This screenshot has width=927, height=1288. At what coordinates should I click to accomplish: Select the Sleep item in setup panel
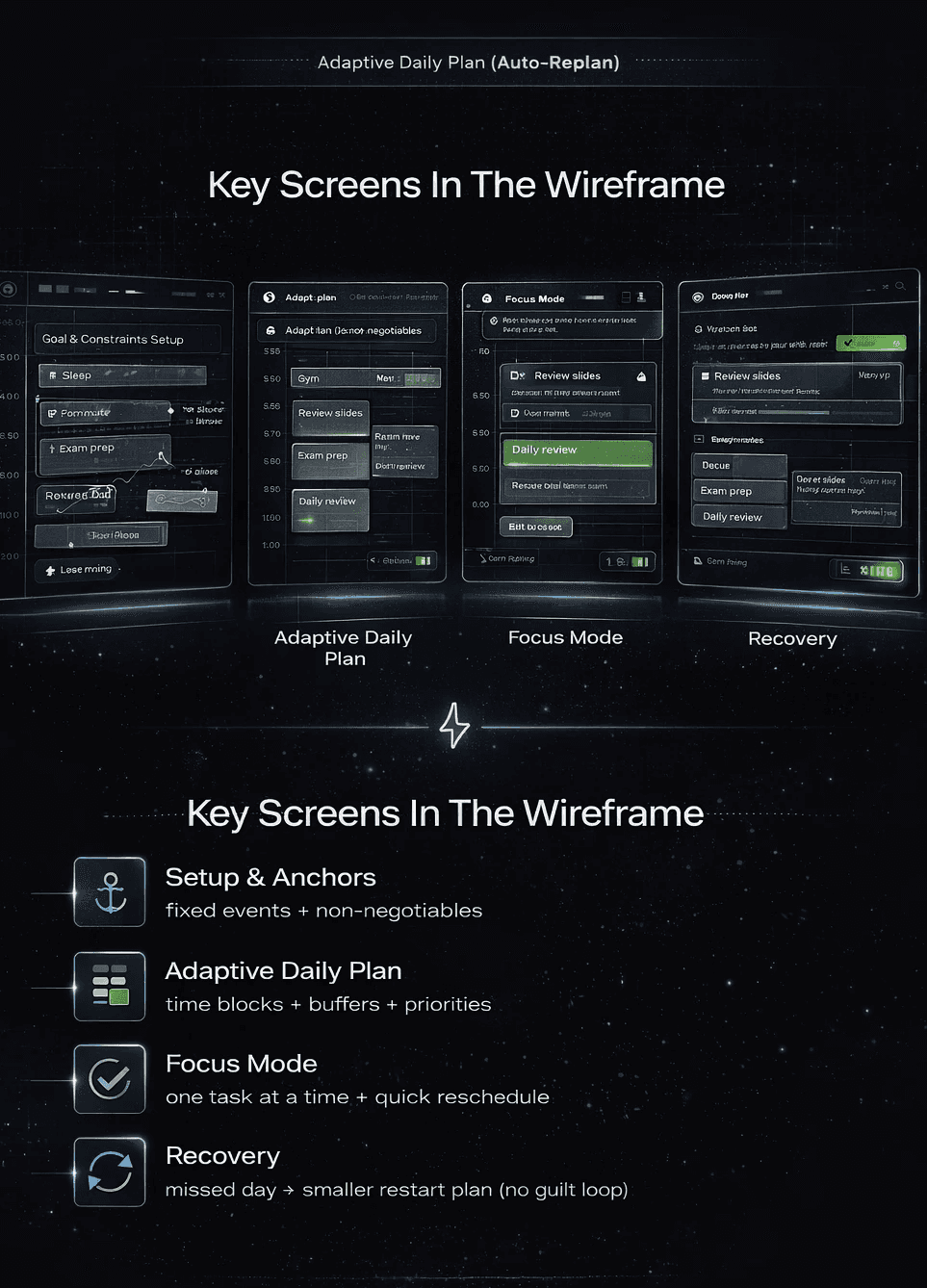[122, 375]
